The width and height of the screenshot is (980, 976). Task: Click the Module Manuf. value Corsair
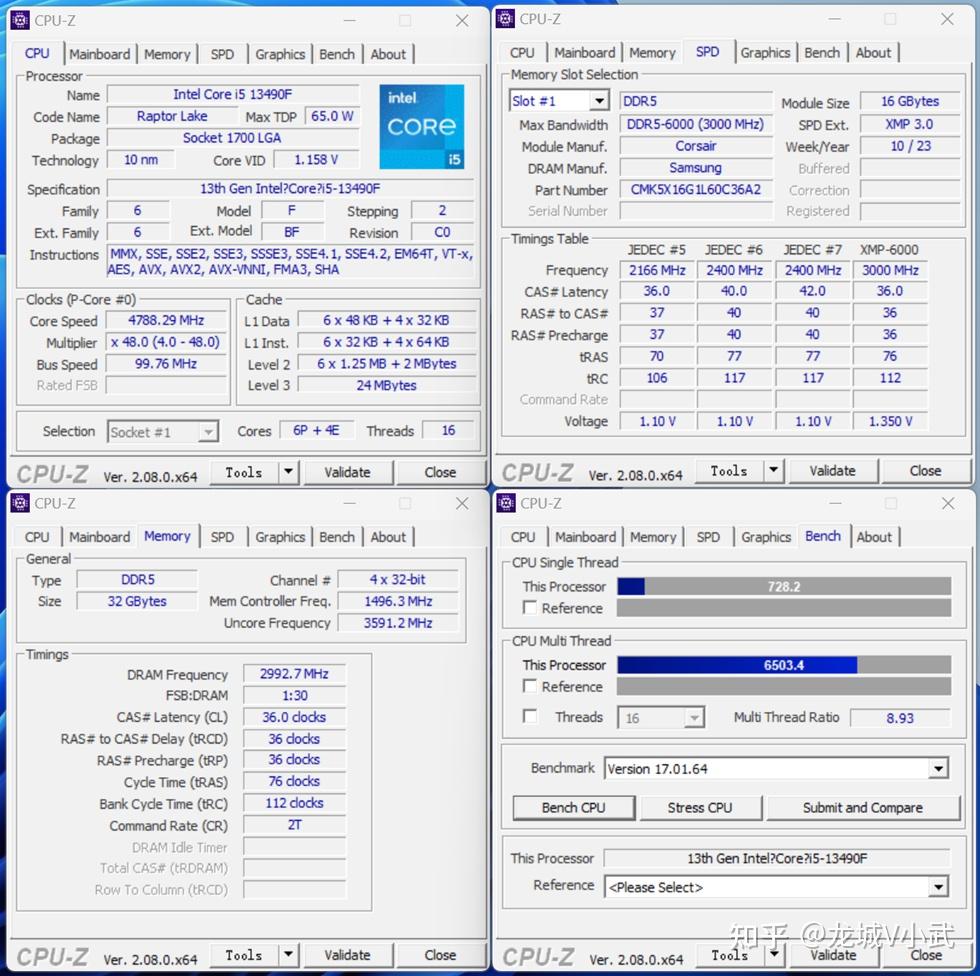696,146
